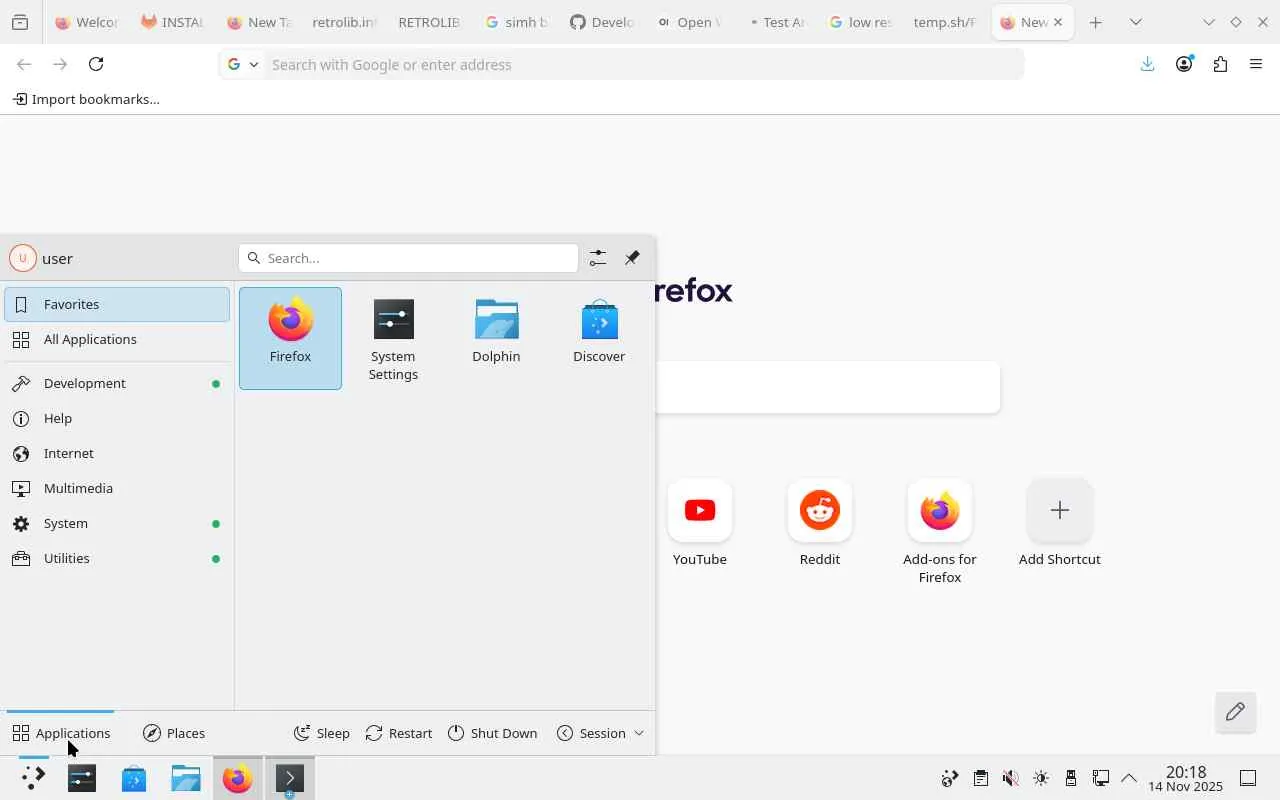Open the clipboard tray icon
The image size is (1280, 800).
[x=980, y=778]
